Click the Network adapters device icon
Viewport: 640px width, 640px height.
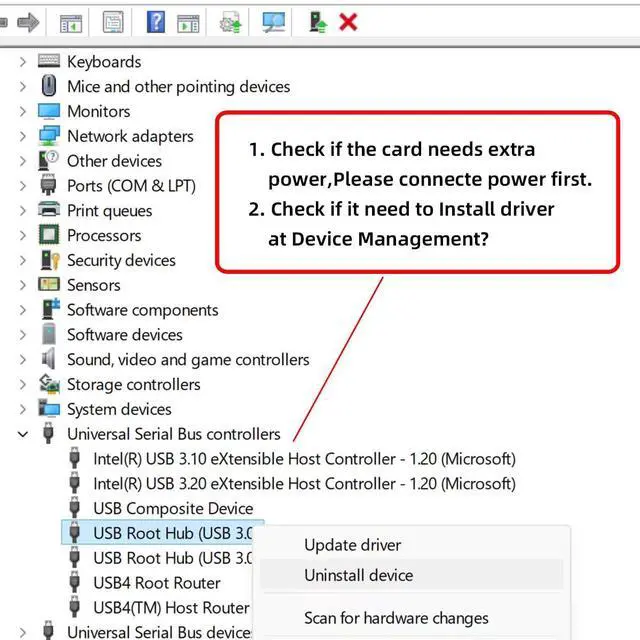pyautogui.click(x=49, y=136)
